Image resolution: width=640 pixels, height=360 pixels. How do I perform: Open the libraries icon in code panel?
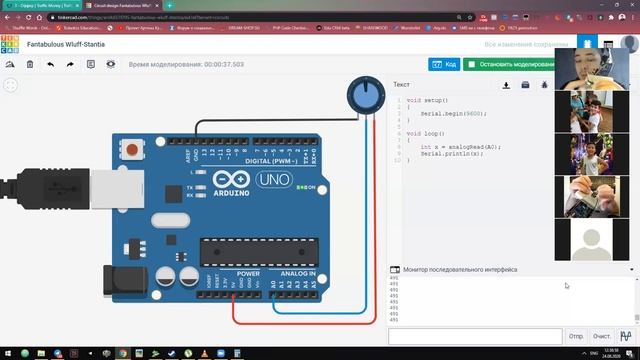[525, 85]
